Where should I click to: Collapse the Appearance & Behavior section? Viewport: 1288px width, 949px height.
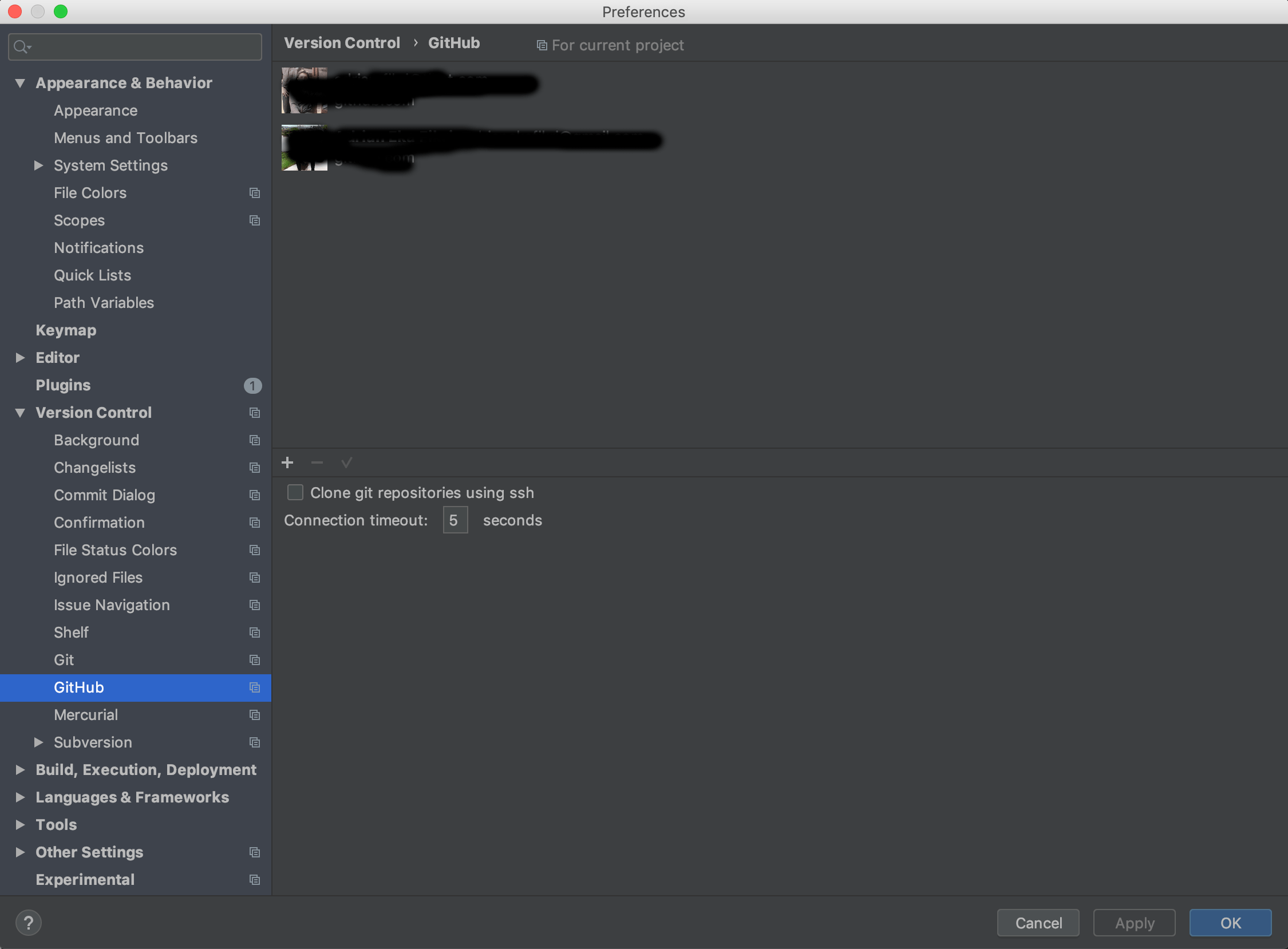[20, 84]
